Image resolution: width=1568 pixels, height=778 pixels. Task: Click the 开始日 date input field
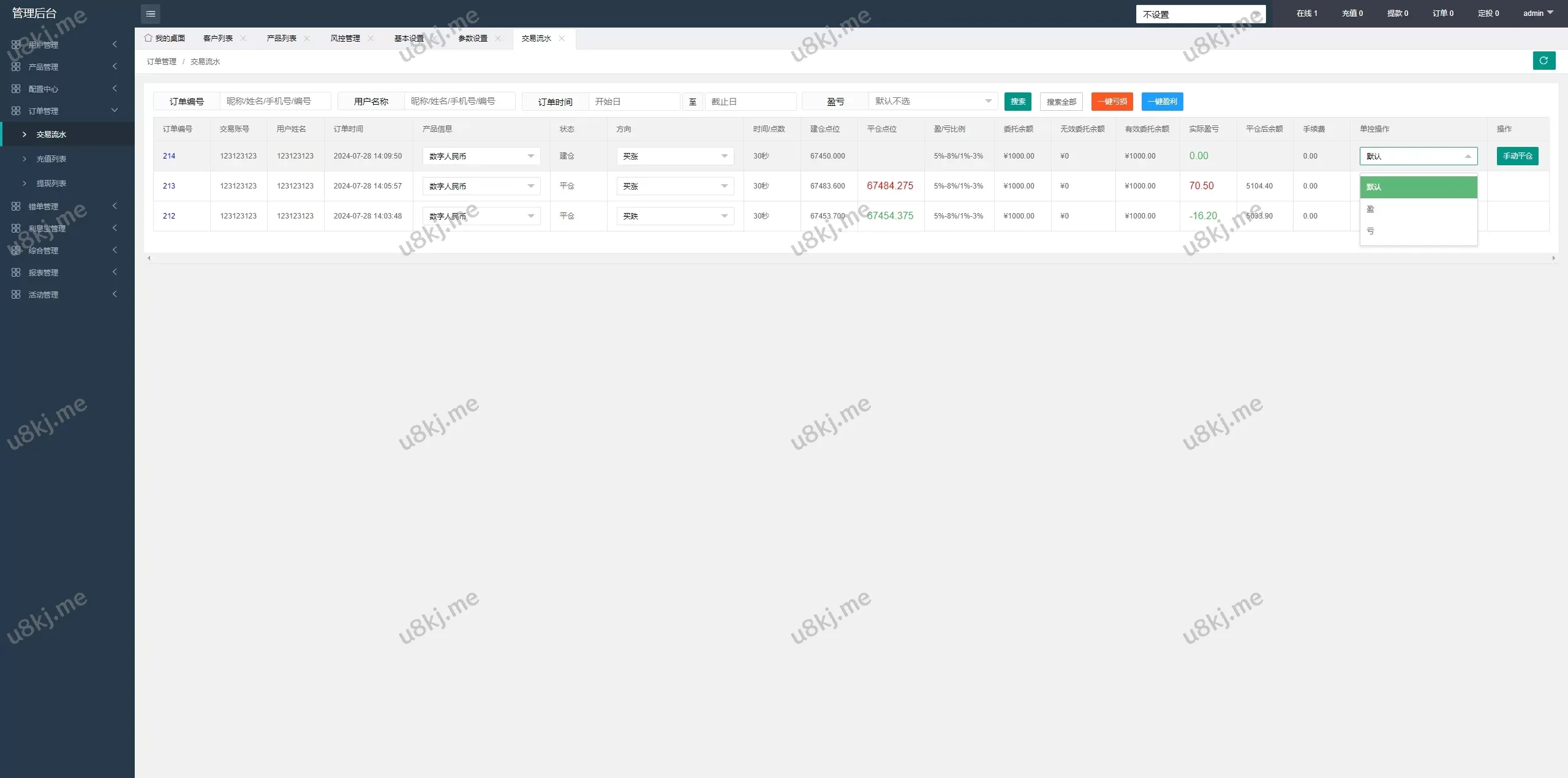[633, 102]
